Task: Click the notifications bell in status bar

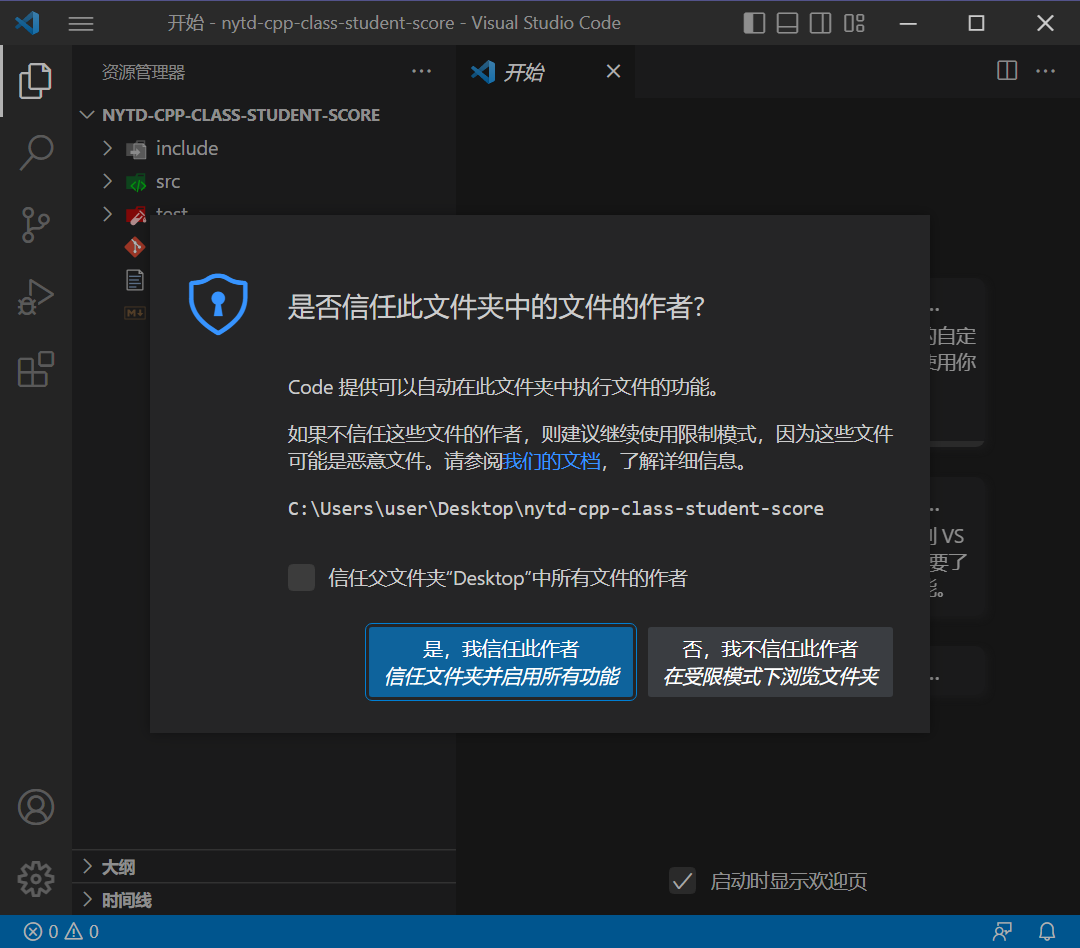Action: point(1047,932)
